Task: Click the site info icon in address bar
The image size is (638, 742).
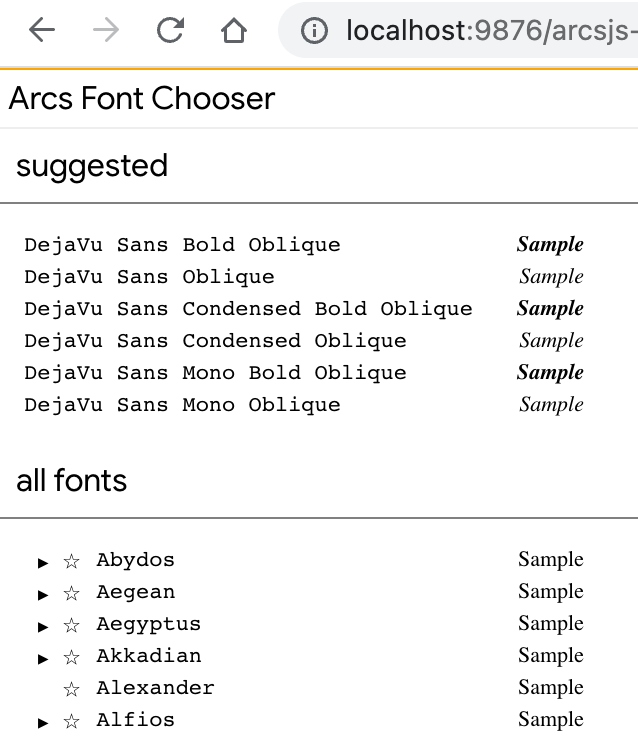Action: pos(314,31)
